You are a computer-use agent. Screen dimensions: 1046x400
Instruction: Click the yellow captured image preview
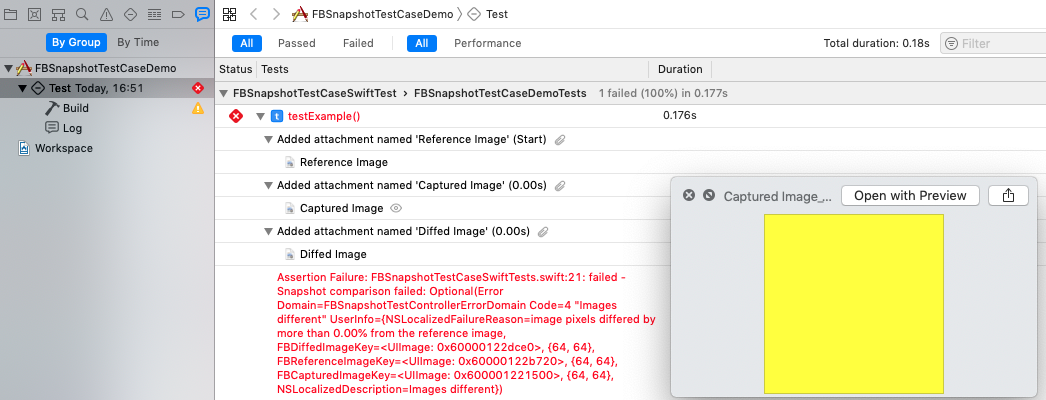[854, 303]
